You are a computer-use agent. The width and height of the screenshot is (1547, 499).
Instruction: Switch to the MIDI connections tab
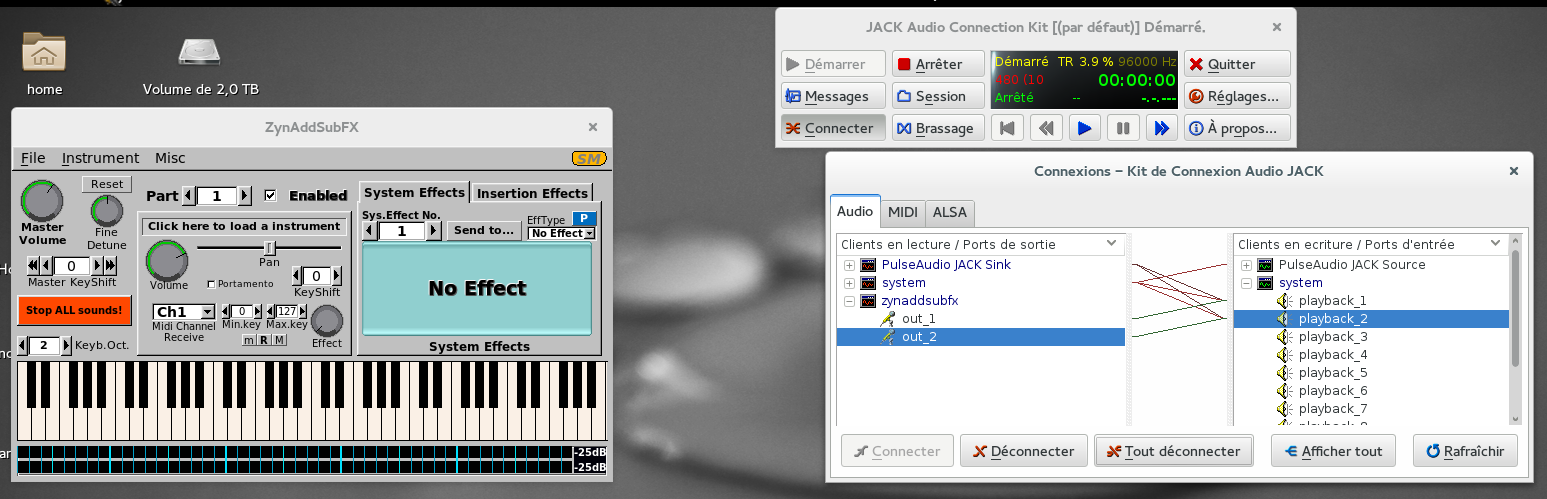(x=903, y=212)
